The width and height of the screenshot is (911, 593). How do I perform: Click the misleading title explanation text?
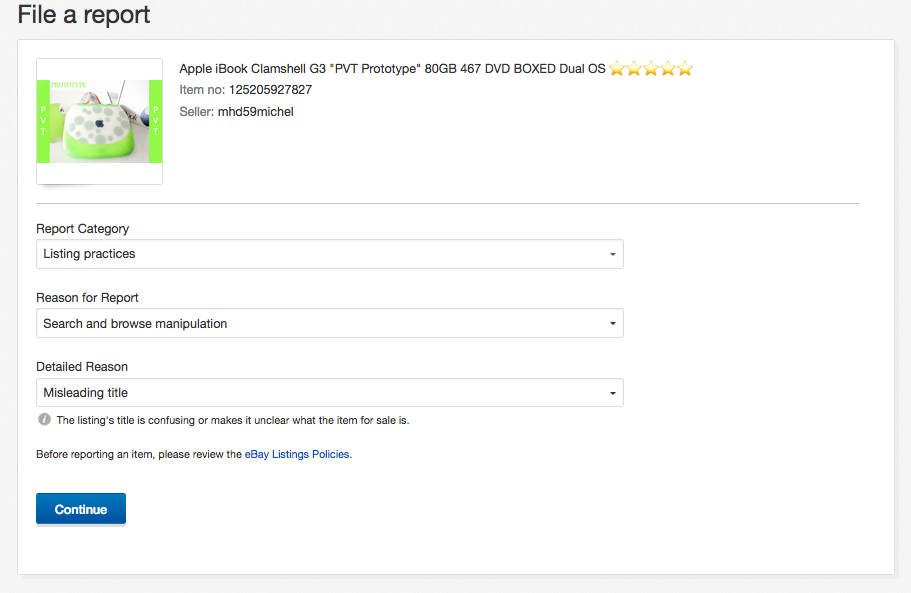[233, 420]
